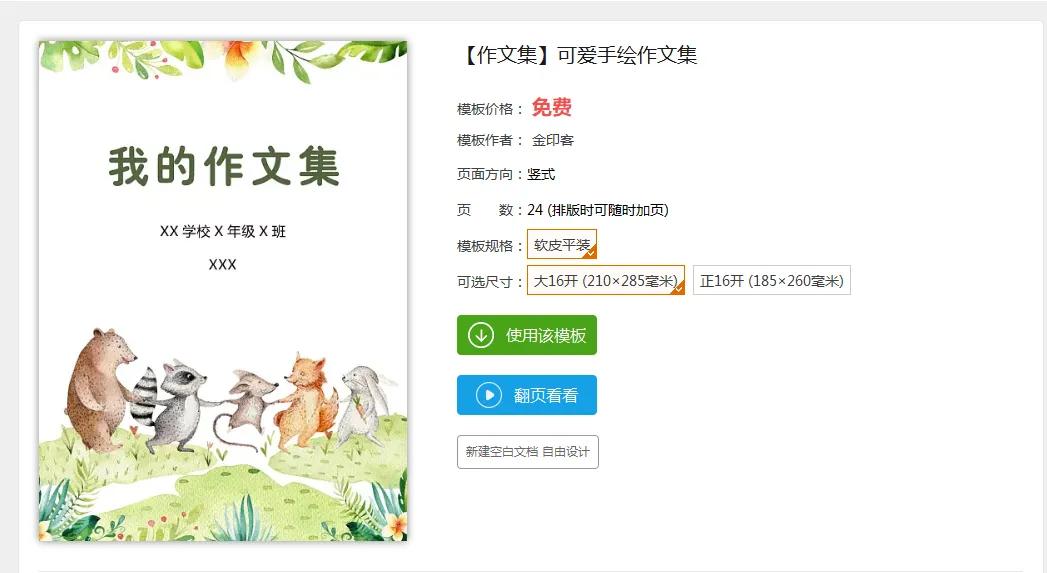Image resolution: width=1047 pixels, height=573 pixels.
Task: Click the red 免费 price label
Action: pyautogui.click(x=552, y=108)
